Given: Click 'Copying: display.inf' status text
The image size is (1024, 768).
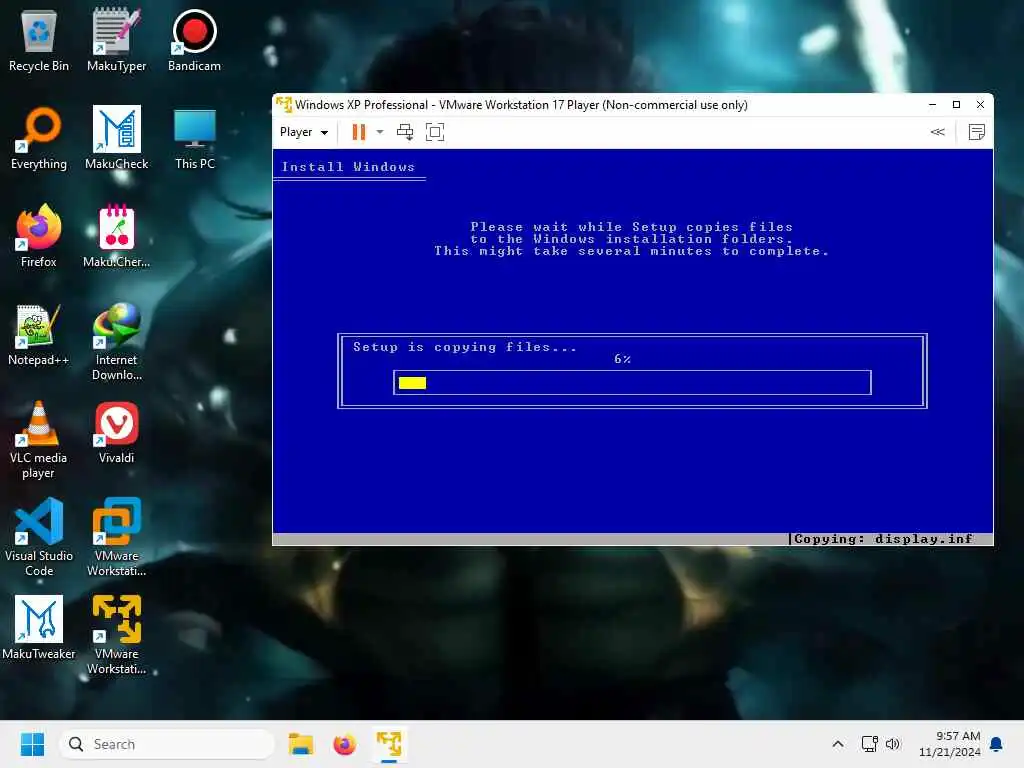Looking at the screenshot, I should coord(884,539).
